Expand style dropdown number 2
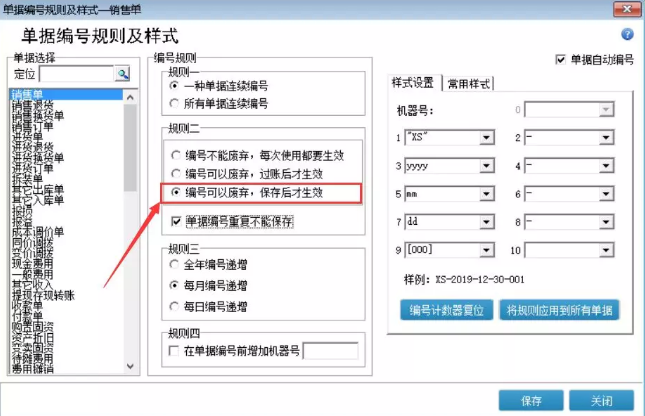Viewport: 645px width, 416px height. (606, 137)
